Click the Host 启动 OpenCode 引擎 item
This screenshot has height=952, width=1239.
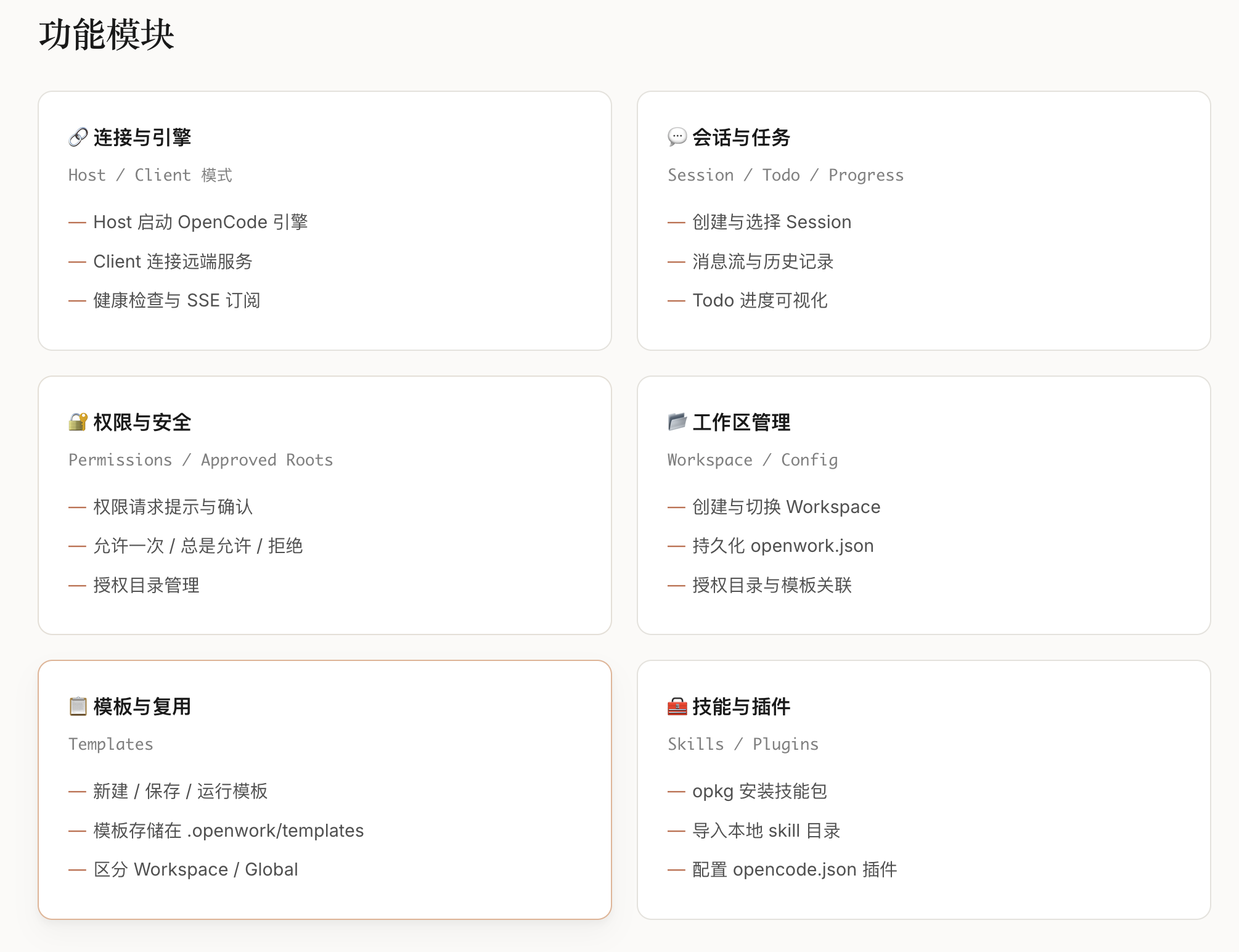200,222
